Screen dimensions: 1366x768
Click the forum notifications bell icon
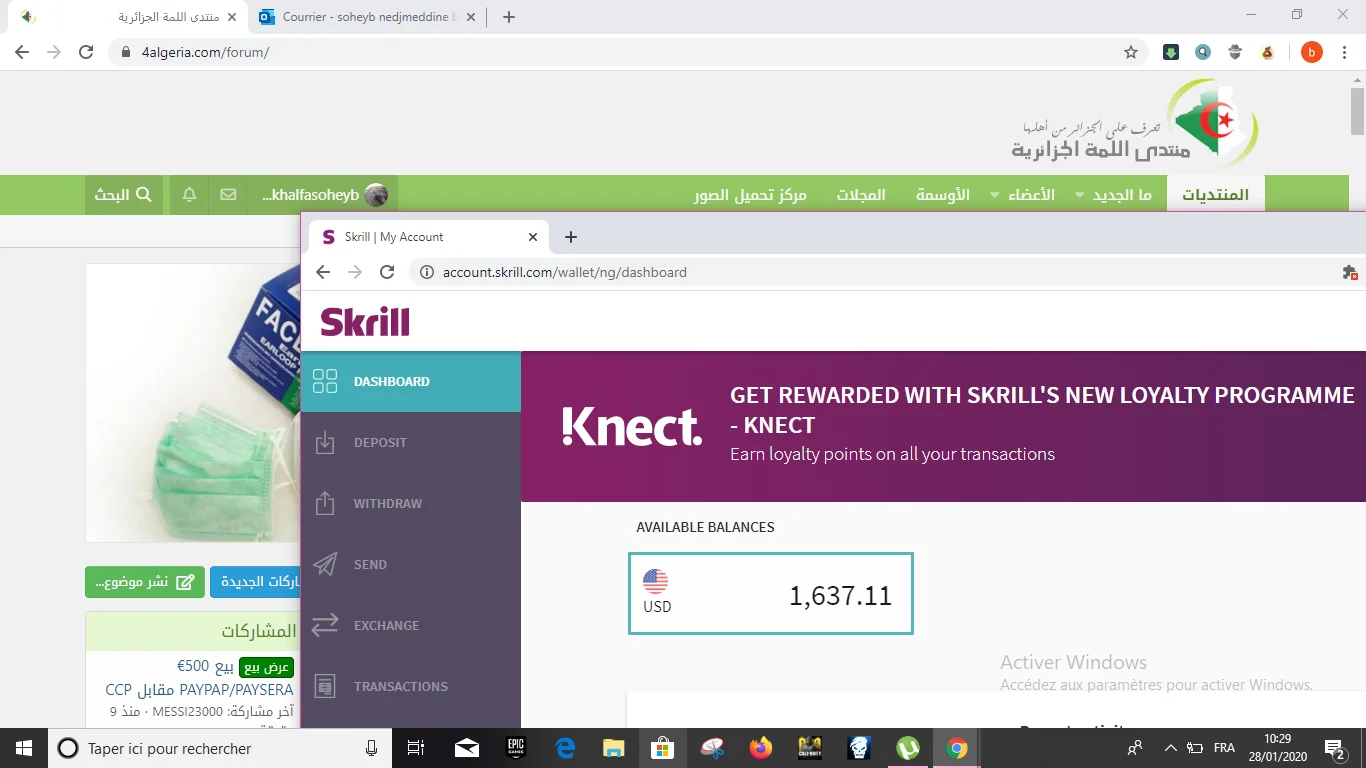pos(189,195)
